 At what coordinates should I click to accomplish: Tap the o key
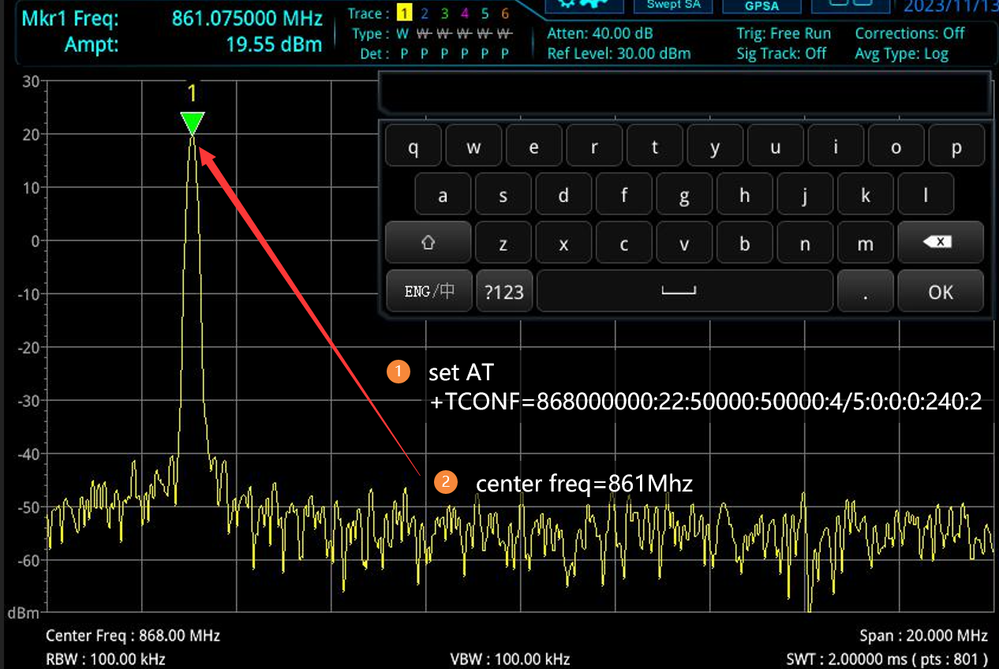point(896,146)
